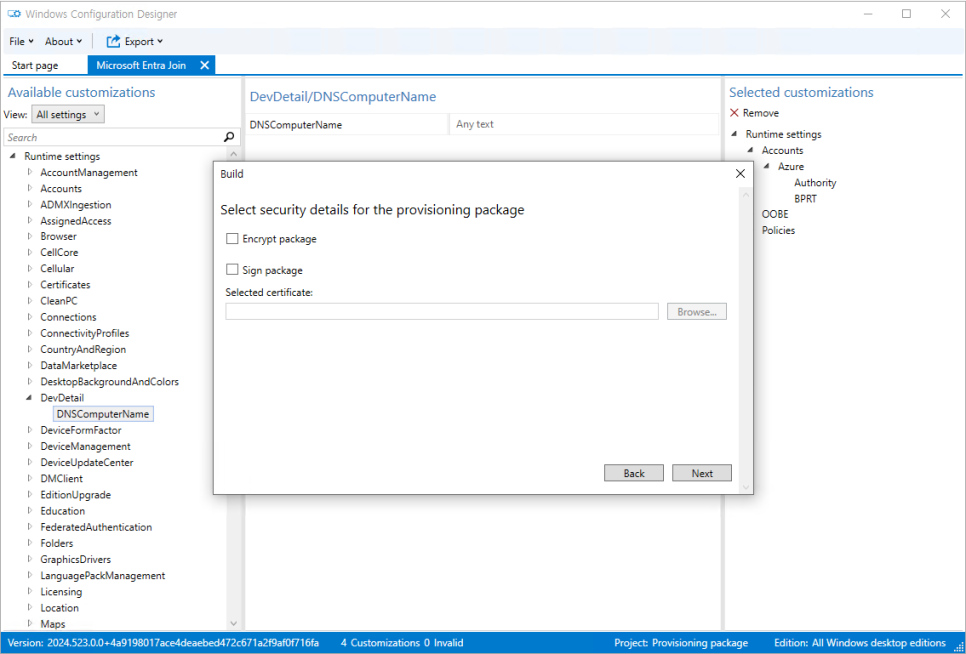966x654 pixels.
Task: Select Authority in Selected customizations
Action: (815, 183)
